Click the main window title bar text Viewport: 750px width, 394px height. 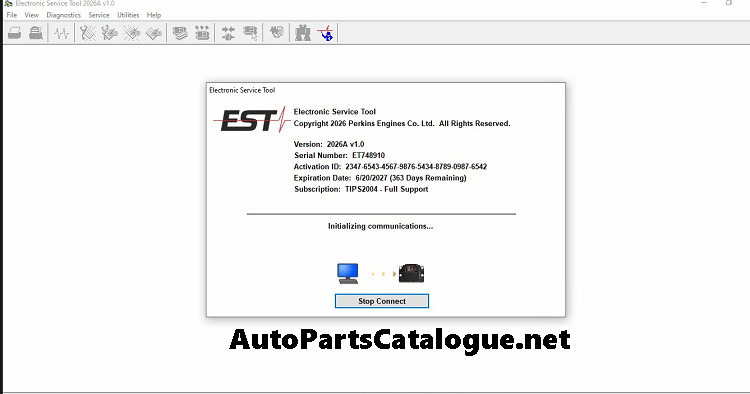click(x=65, y=3)
